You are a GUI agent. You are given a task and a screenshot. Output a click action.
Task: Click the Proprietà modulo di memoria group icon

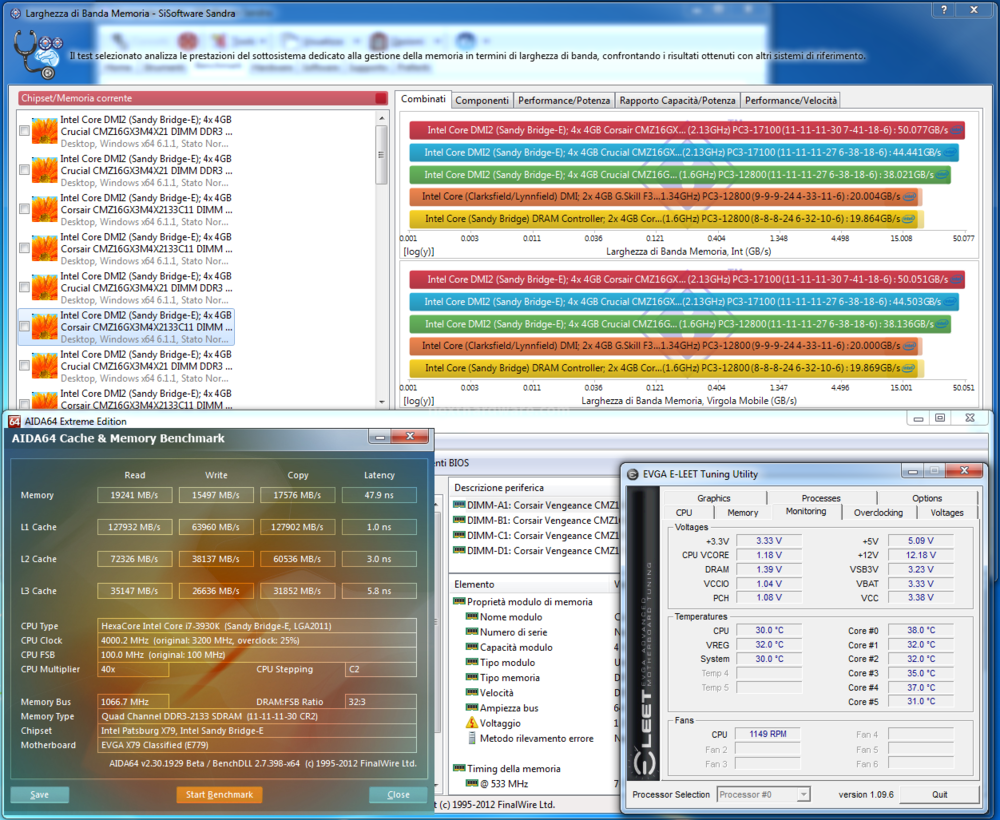click(459, 601)
